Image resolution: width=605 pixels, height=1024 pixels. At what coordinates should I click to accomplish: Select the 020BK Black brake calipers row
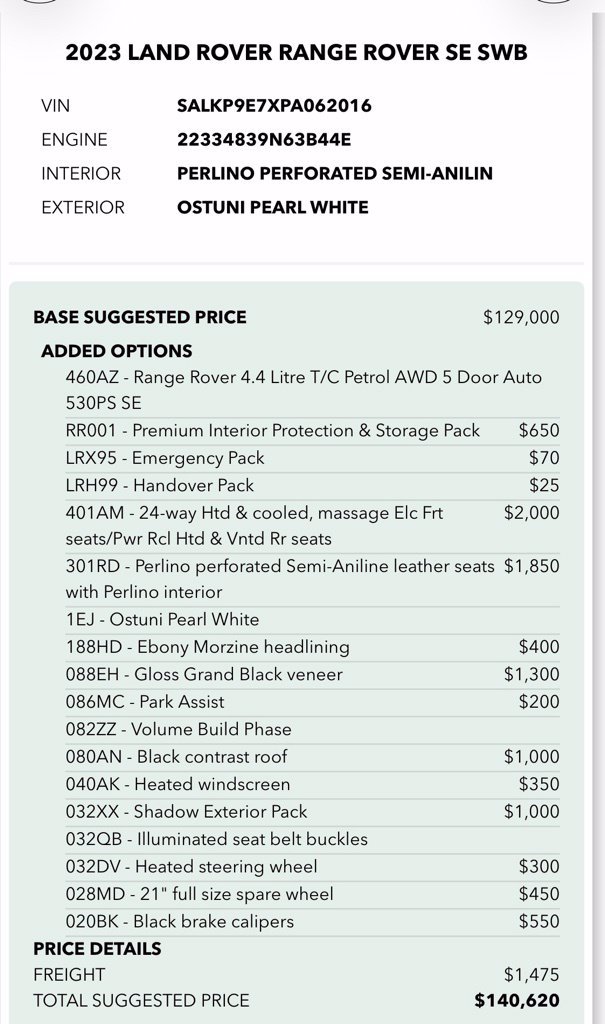coord(312,921)
